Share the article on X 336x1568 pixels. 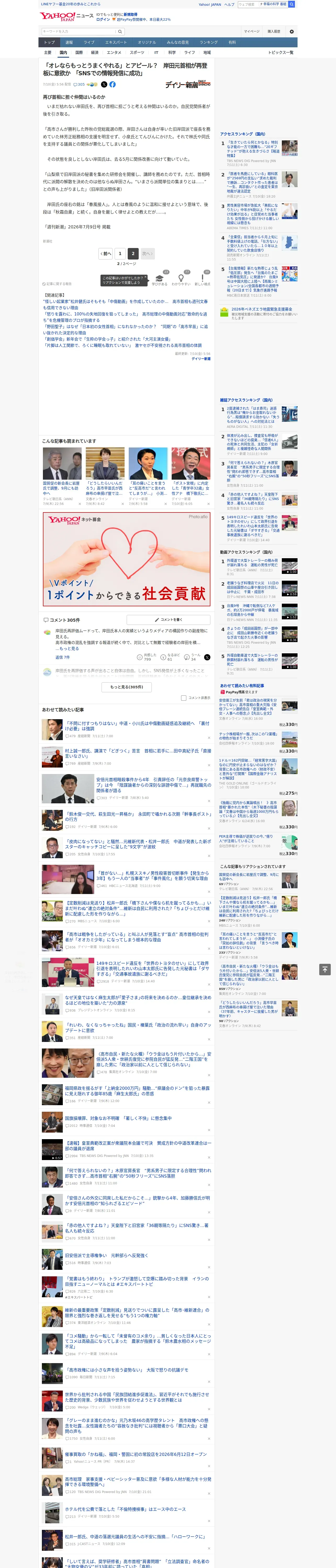click(104, 85)
